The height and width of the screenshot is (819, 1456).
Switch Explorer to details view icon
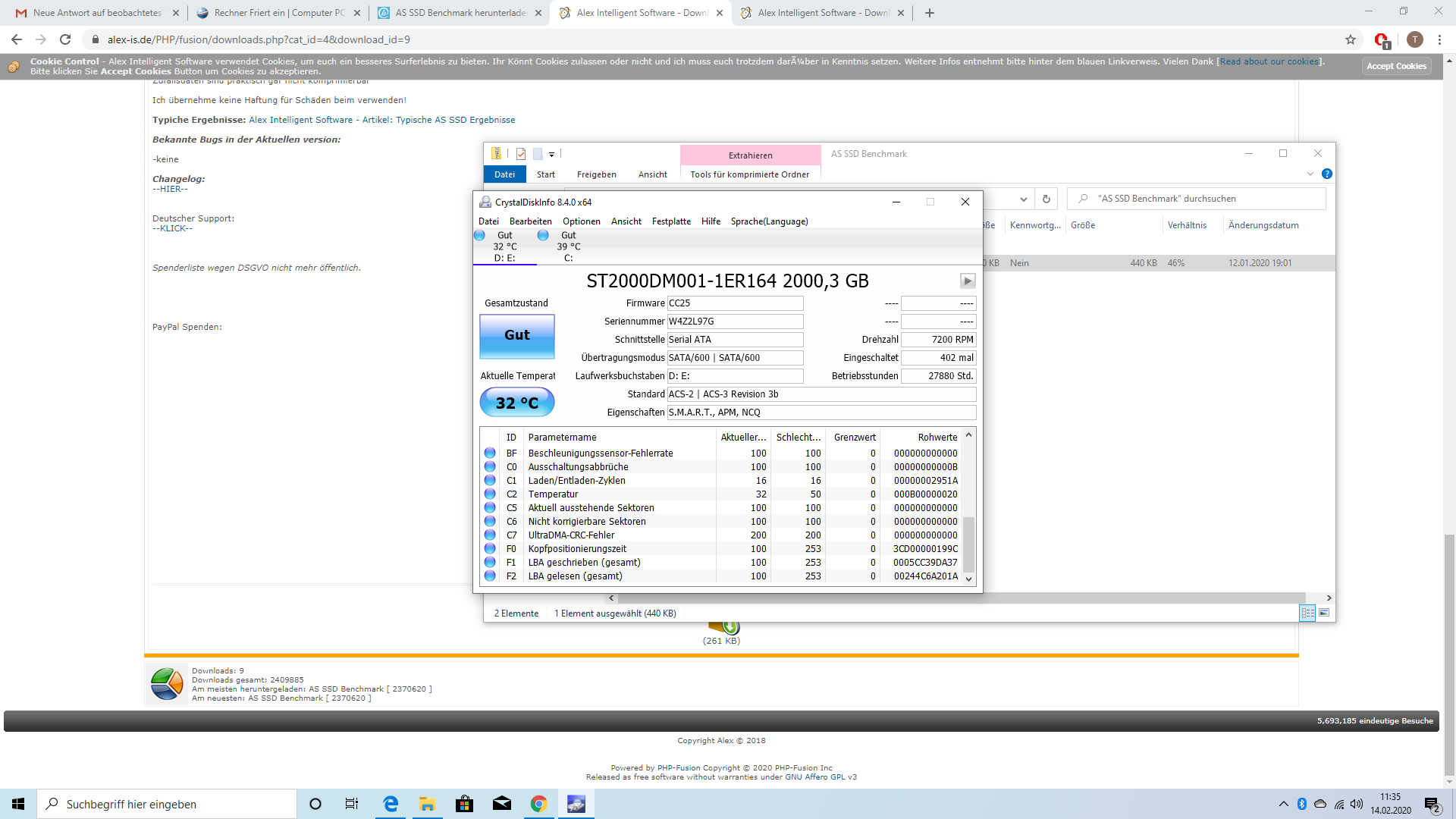1307,613
